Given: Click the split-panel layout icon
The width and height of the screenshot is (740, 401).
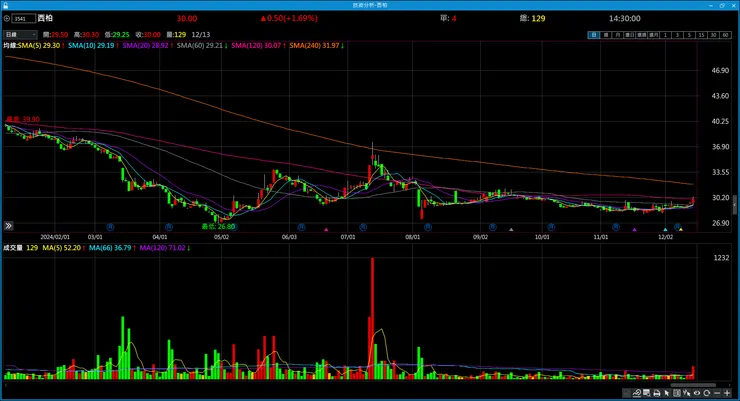Looking at the screenshot, I should point(677,393).
